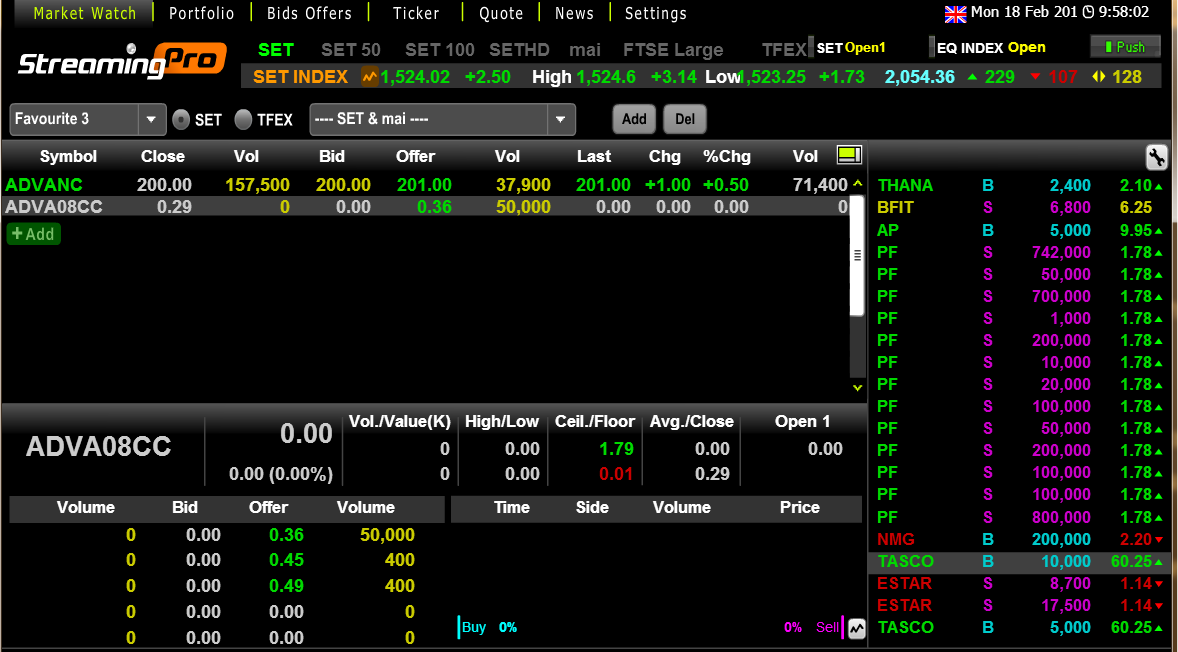Click the watchlist vertical scrollbar handle
The width and height of the screenshot is (1178, 652).
coord(857,255)
